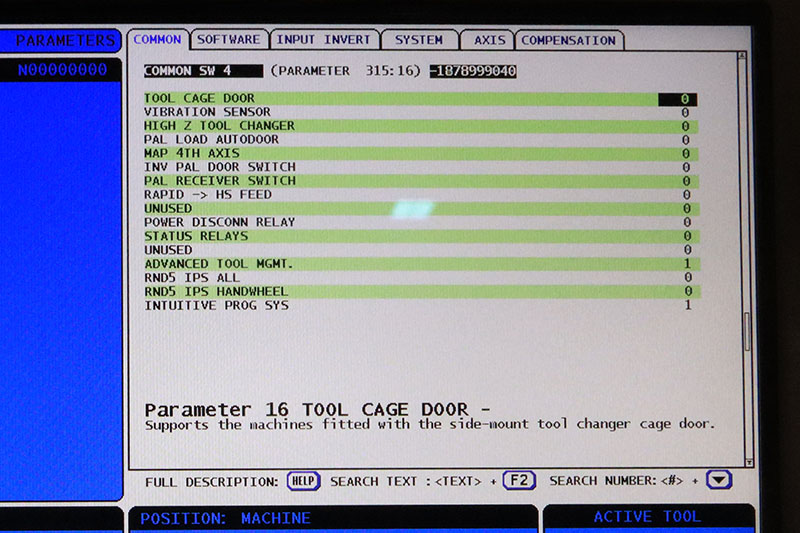The height and width of the screenshot is (533, 800).
Task: Click the SEARCH TEXT label
Action: coord(373,481)
